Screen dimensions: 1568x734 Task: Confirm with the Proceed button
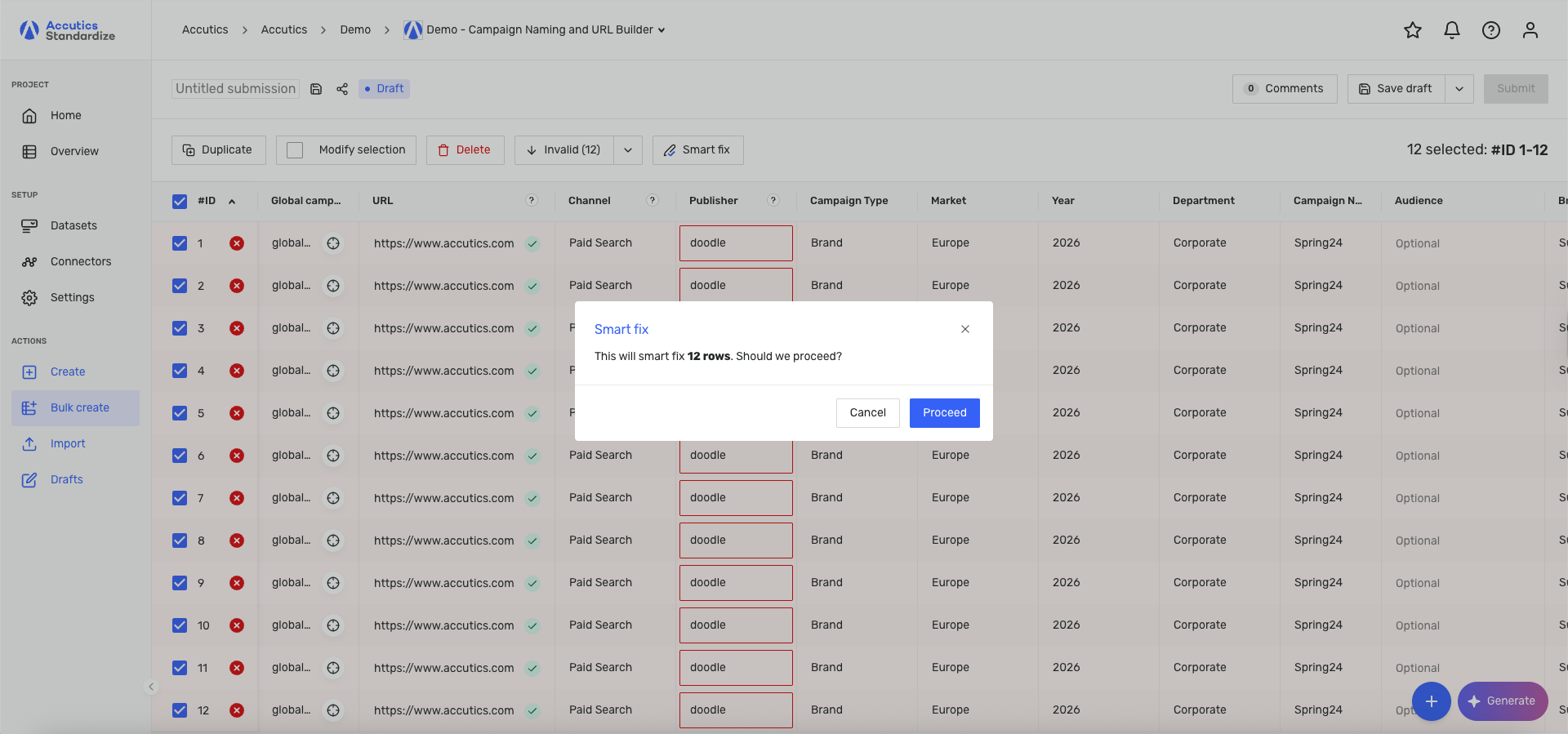point(945,413)
